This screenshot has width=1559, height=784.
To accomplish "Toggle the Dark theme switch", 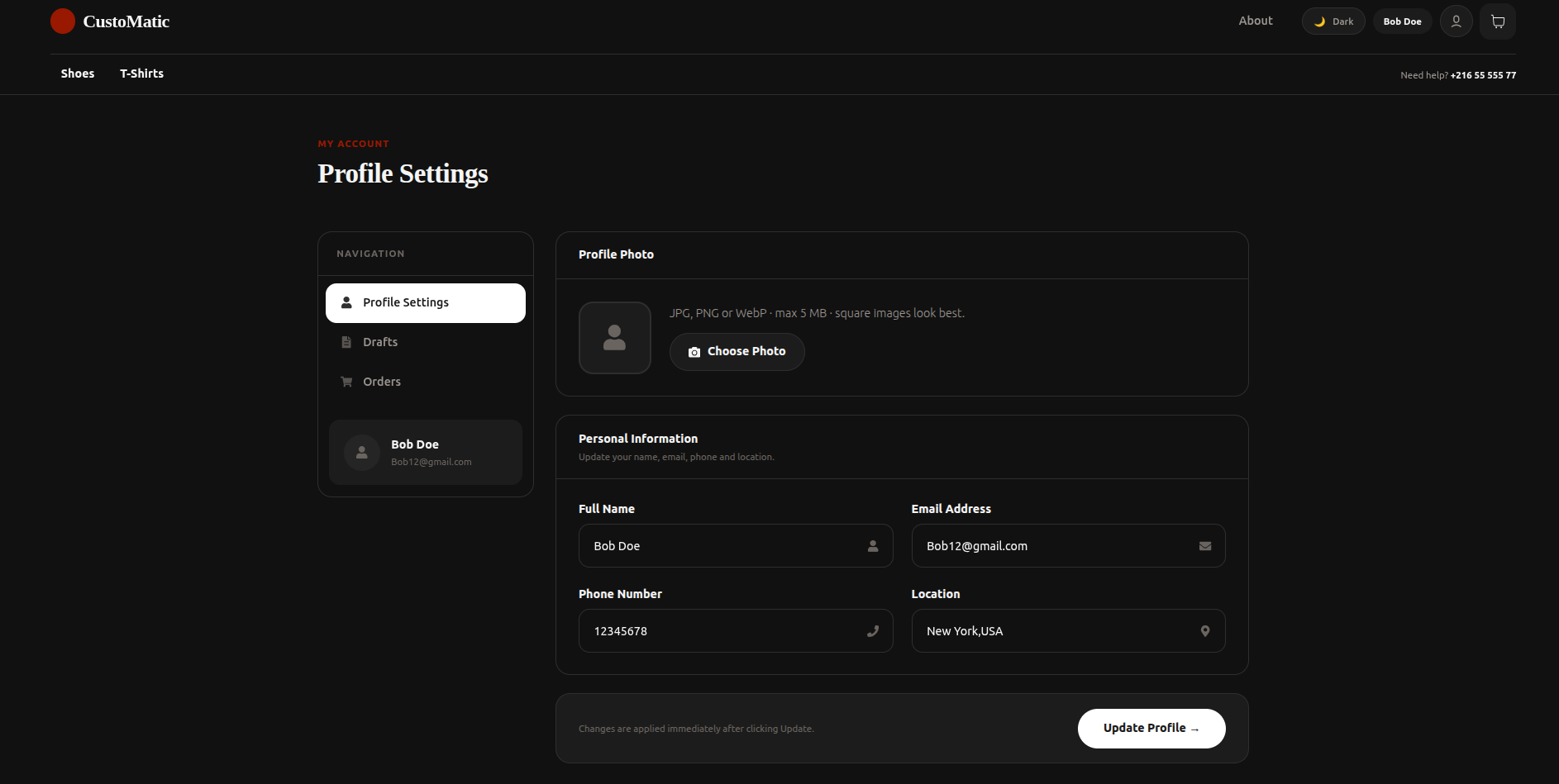I will pyautogui.click(x=1333, y=21).
